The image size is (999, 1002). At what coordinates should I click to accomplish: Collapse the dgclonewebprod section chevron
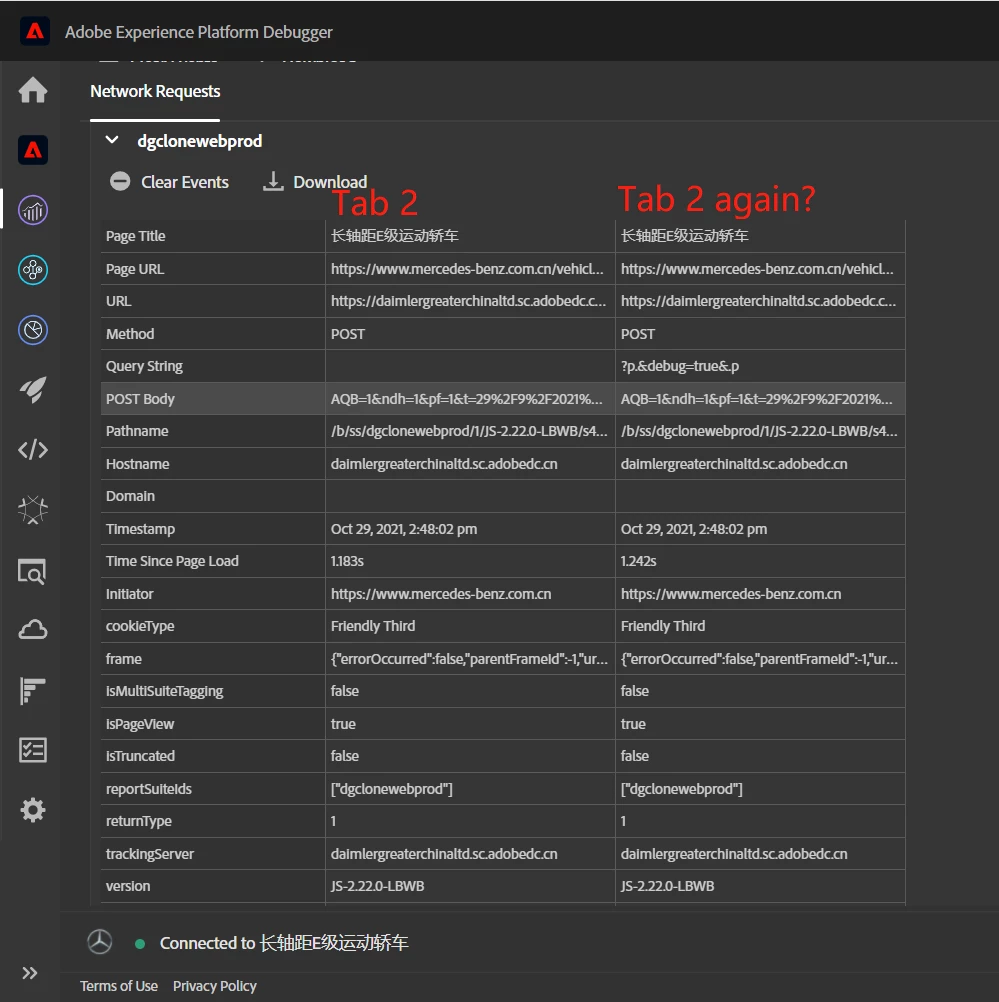(112, 139)
